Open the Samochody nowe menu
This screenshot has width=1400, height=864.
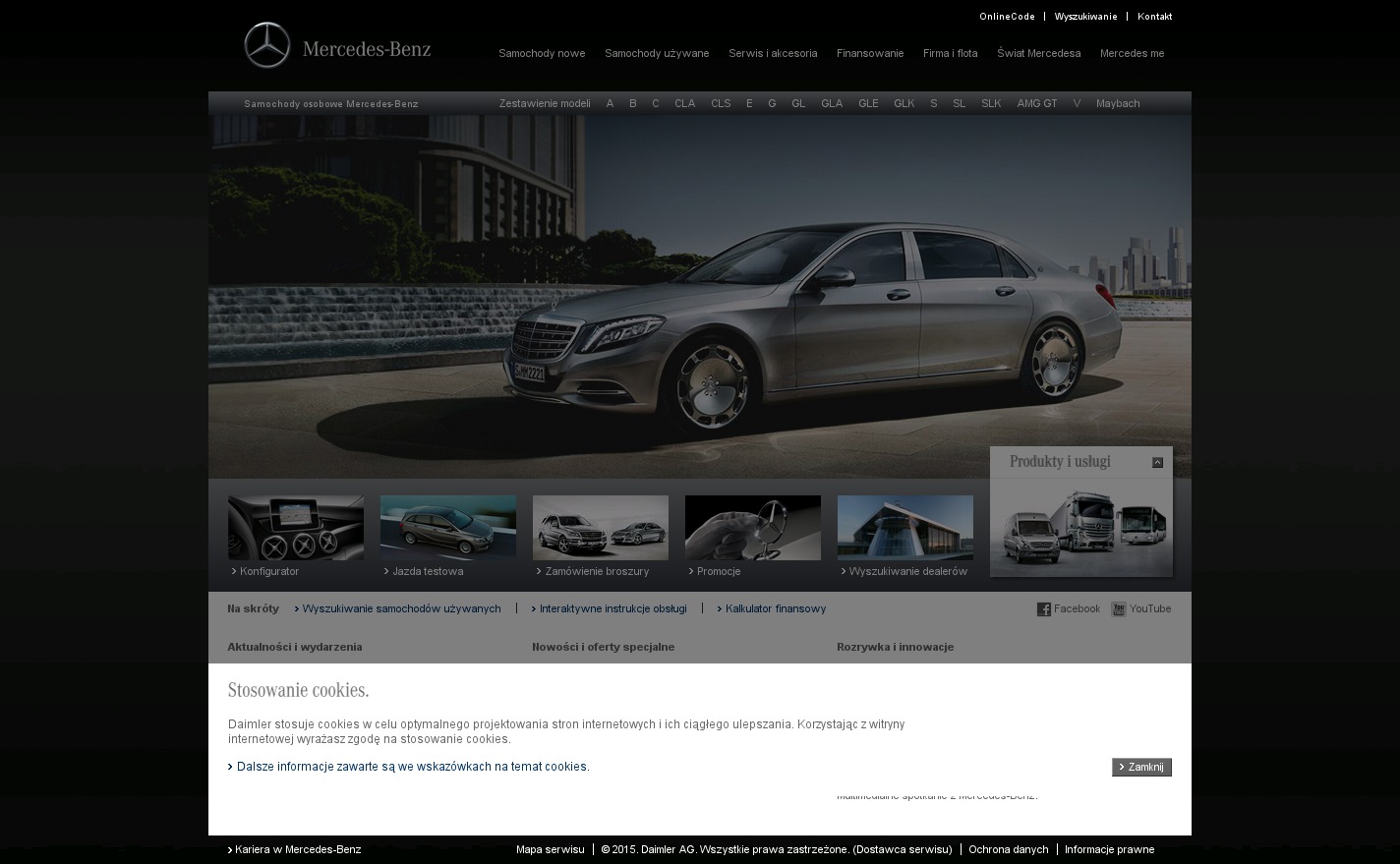click(542, 53)
